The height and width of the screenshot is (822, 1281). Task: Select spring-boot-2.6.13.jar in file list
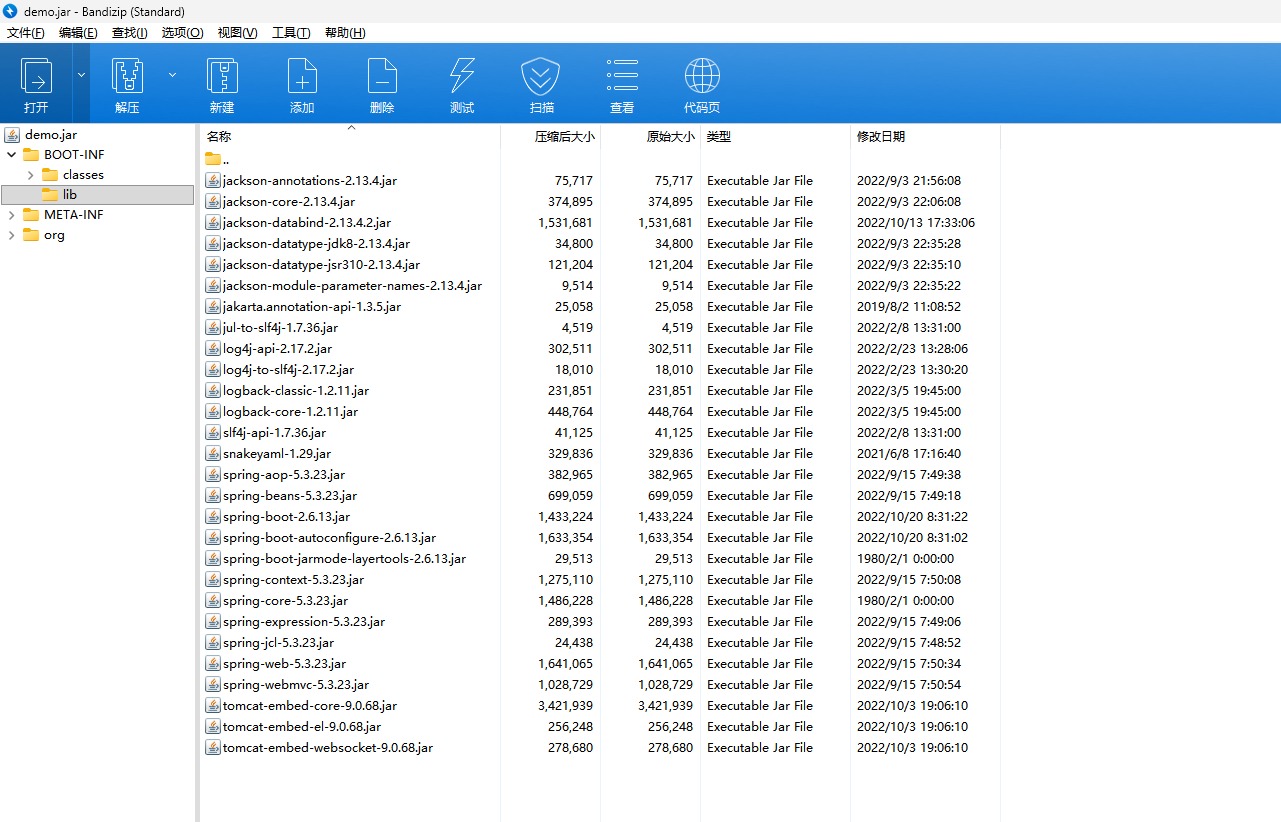click(286, 517)
